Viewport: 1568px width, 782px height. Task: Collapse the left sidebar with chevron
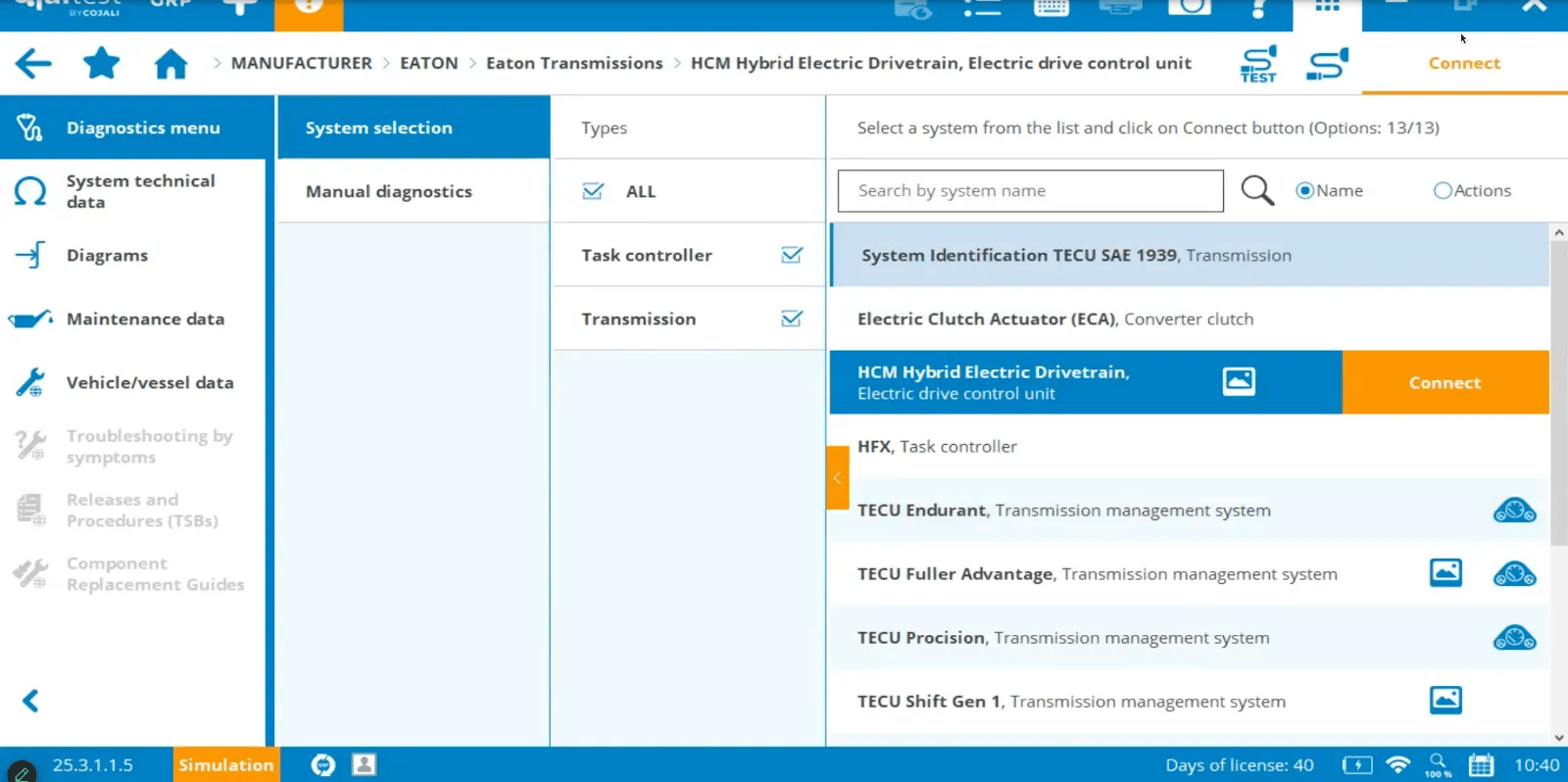(30, 701)
